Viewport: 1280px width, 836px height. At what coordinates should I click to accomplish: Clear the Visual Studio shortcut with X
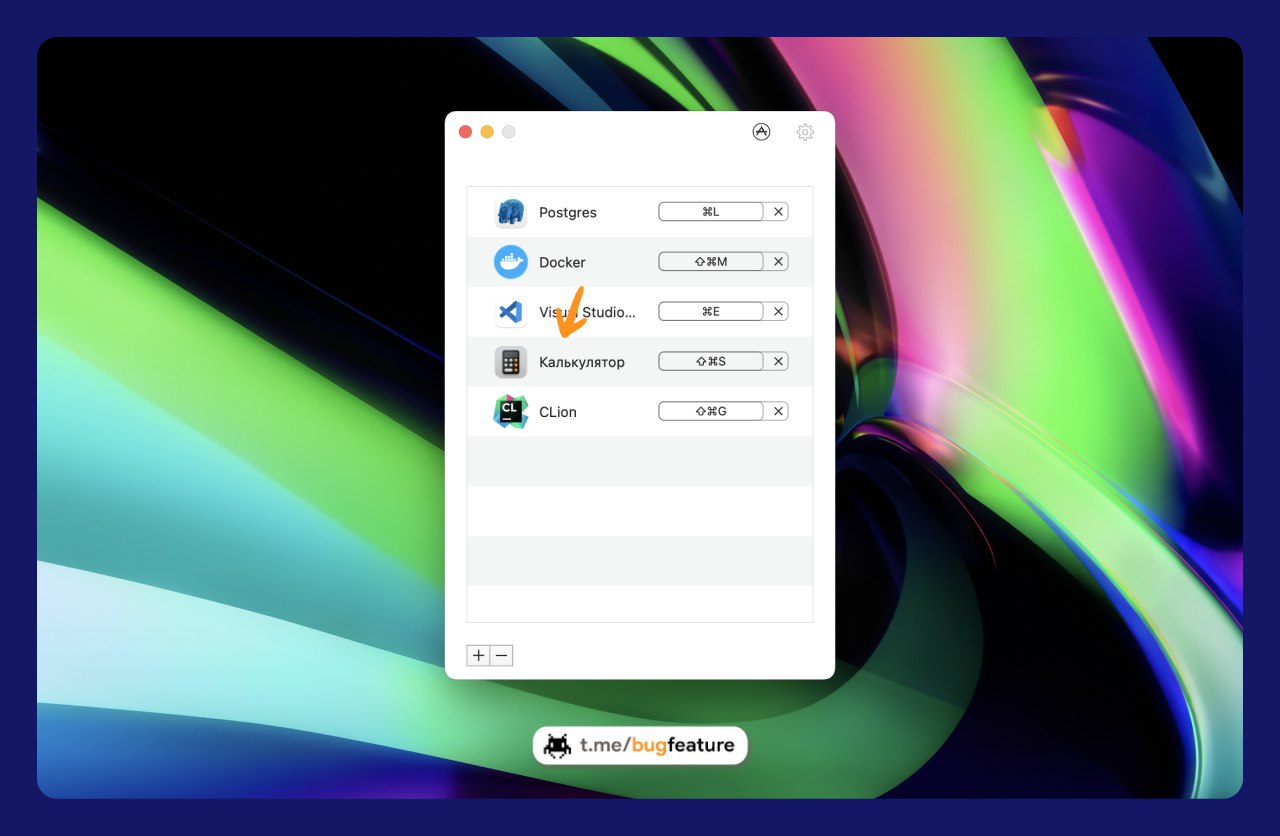(x=778, y=312)
